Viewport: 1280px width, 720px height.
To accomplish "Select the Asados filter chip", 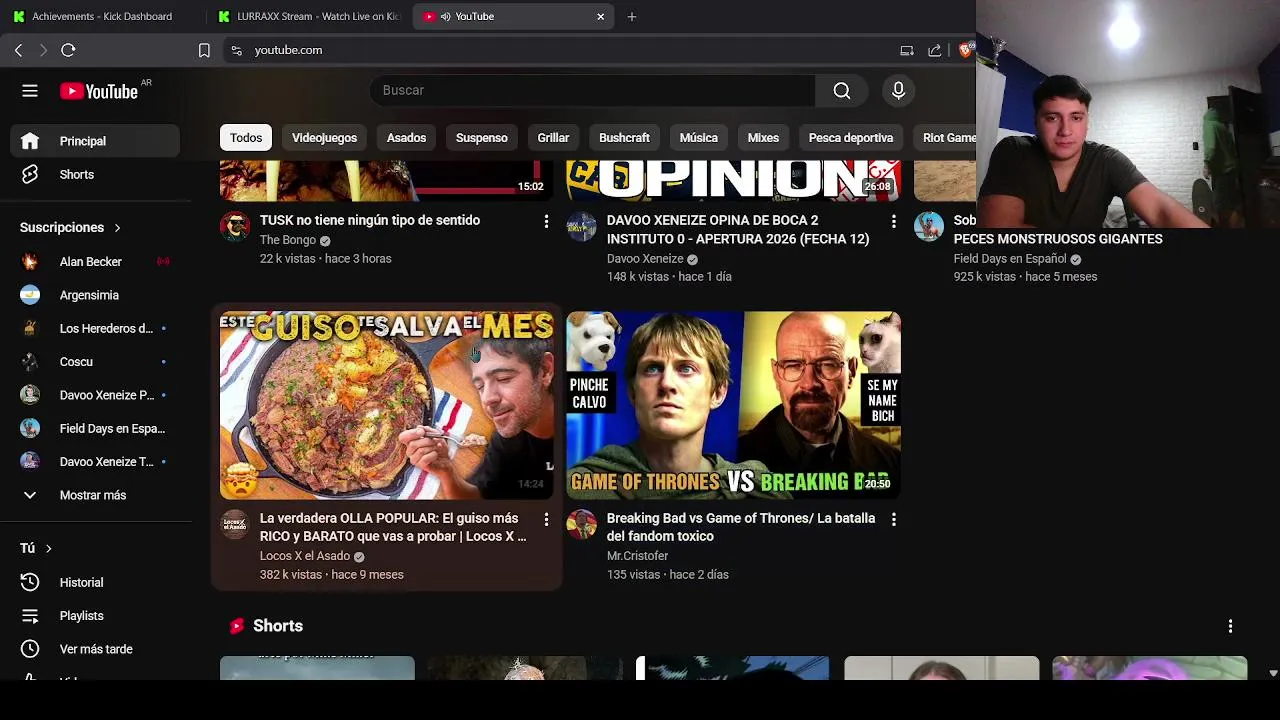I will 406,138.
